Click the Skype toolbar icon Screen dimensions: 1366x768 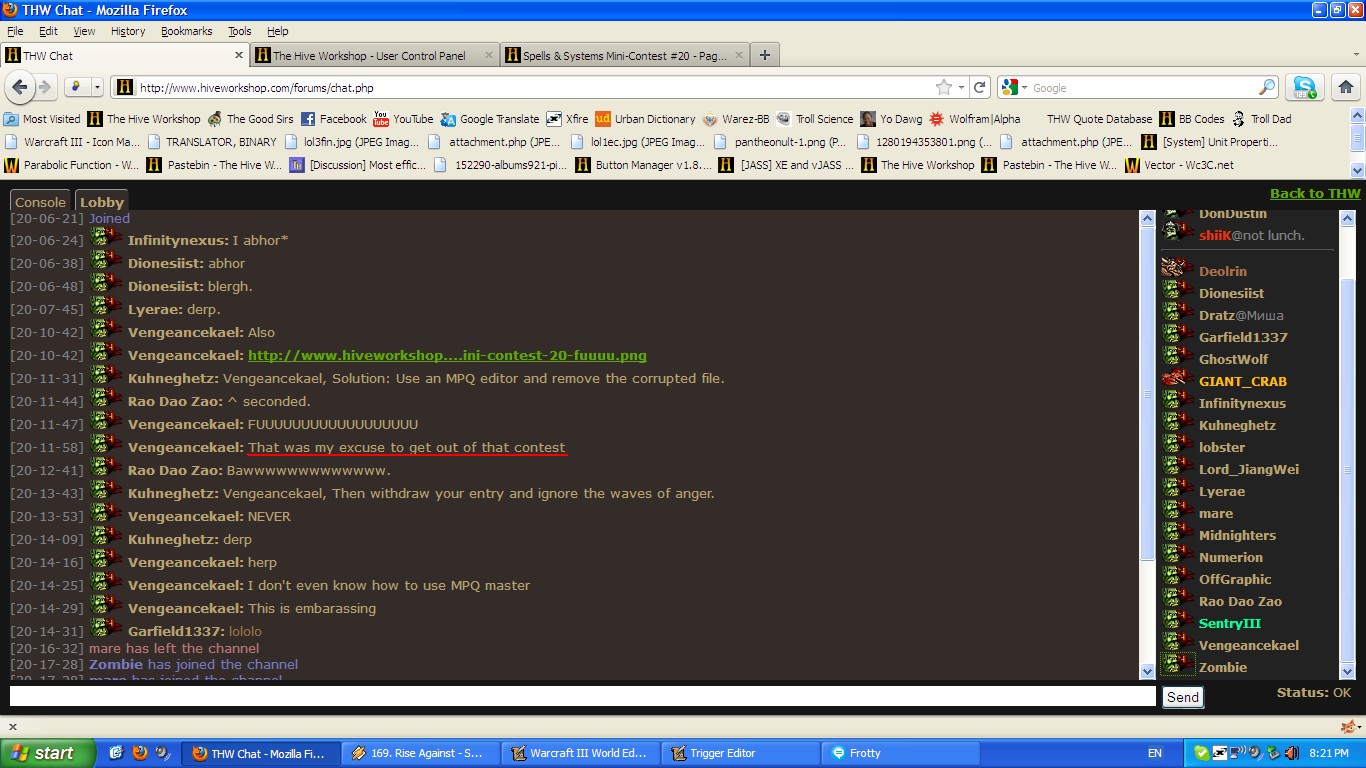coord(1303,87)
